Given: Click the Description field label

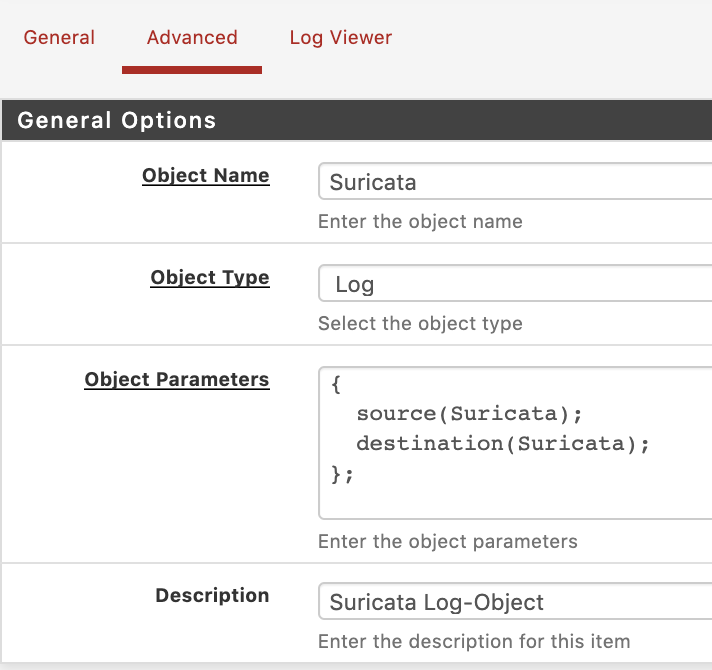Looking at the screenshot, I should [212, 595].
